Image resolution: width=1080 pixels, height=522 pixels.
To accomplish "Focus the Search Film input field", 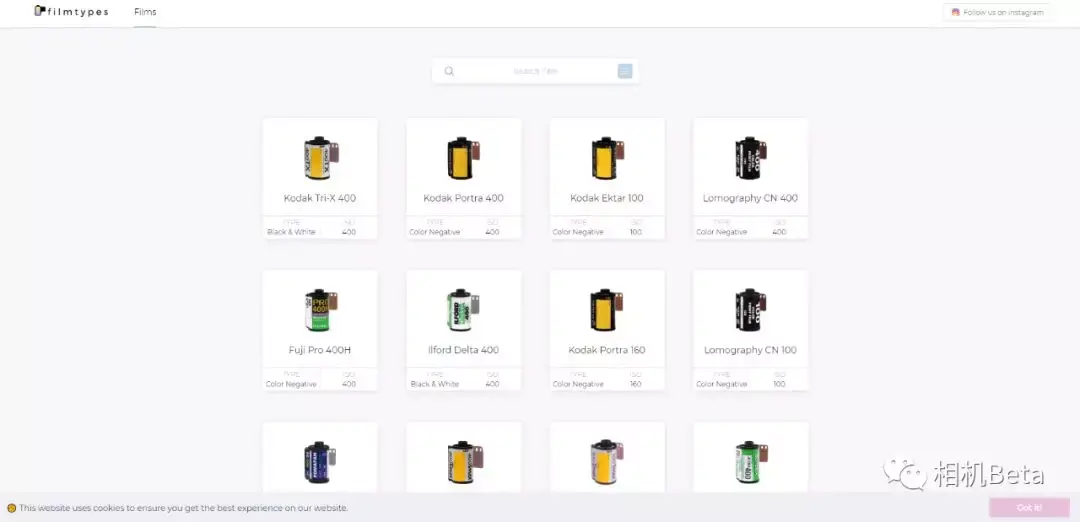I will coord(535,71).
